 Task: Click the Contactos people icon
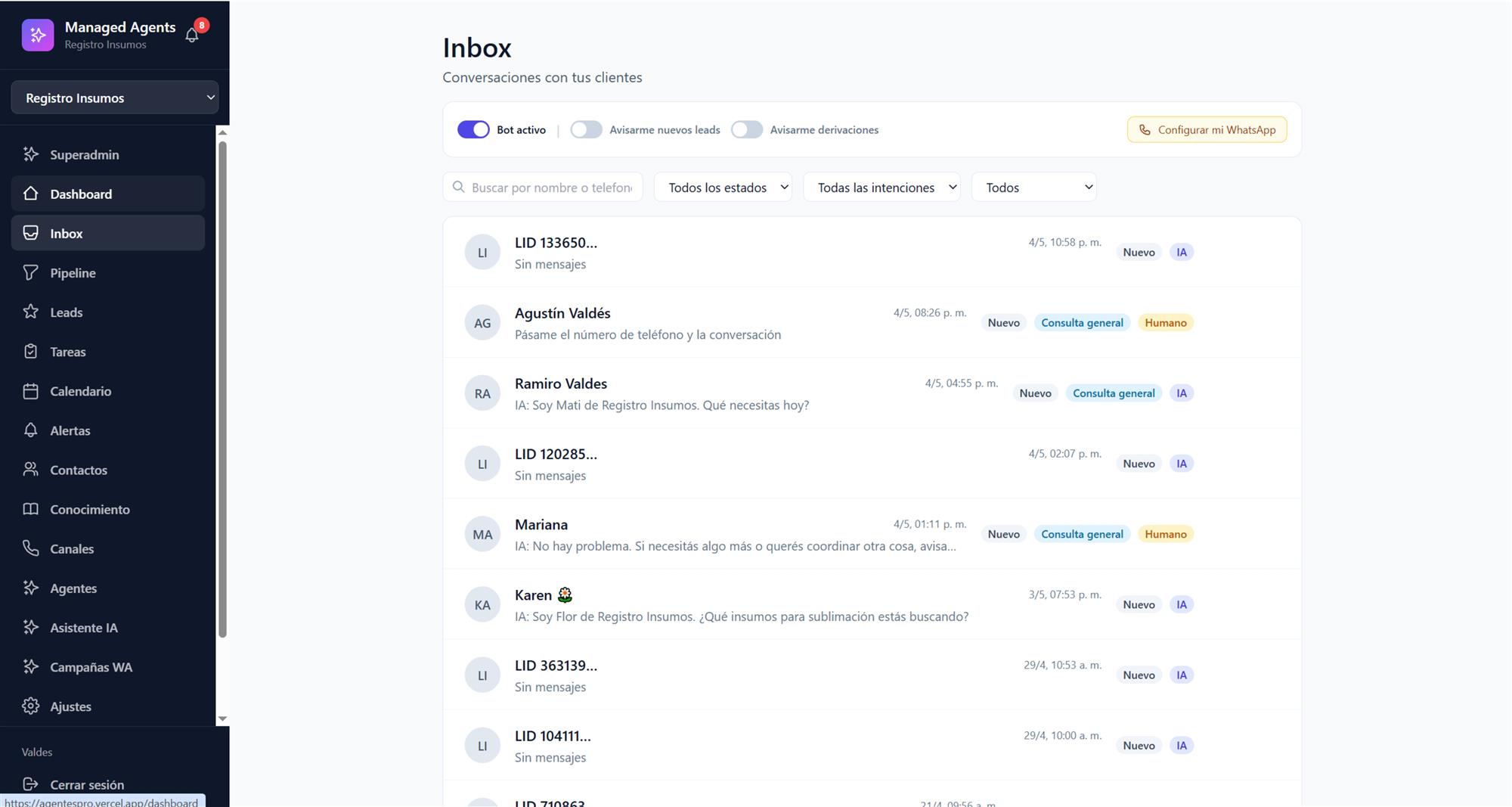coord(31,470)
